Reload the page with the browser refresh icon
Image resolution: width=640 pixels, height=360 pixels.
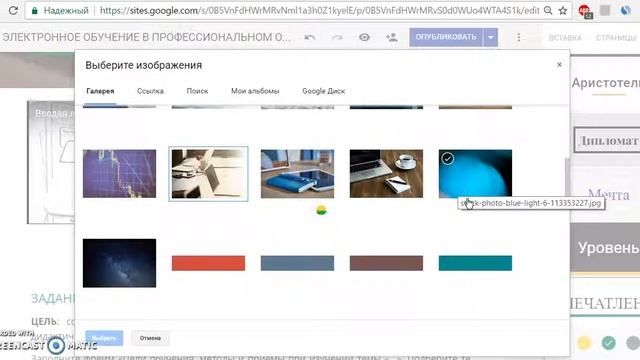(x=13, y=10)
